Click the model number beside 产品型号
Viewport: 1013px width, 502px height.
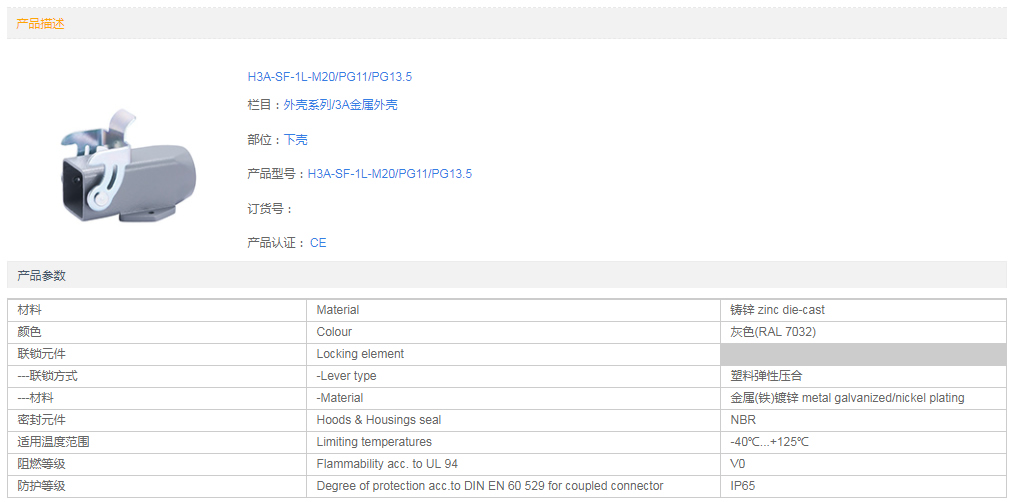point(389,174)
